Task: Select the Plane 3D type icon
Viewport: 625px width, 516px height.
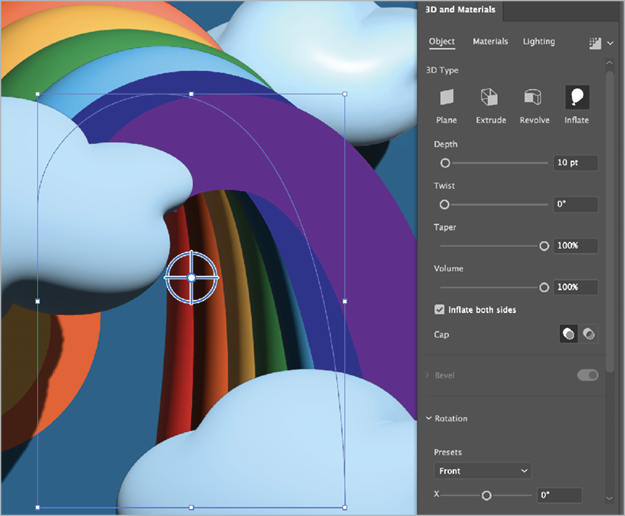Action: click(446, 98)
